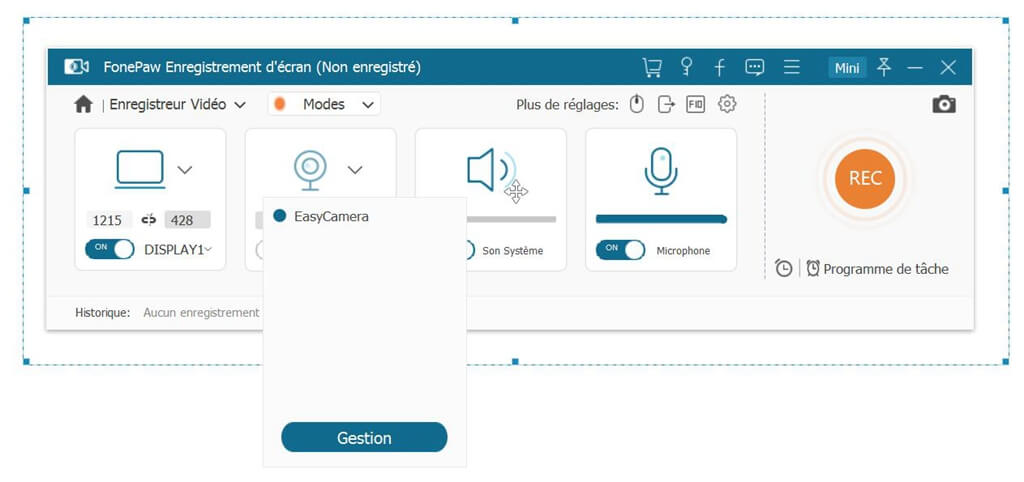Click the system sound speaker icon

491,171
